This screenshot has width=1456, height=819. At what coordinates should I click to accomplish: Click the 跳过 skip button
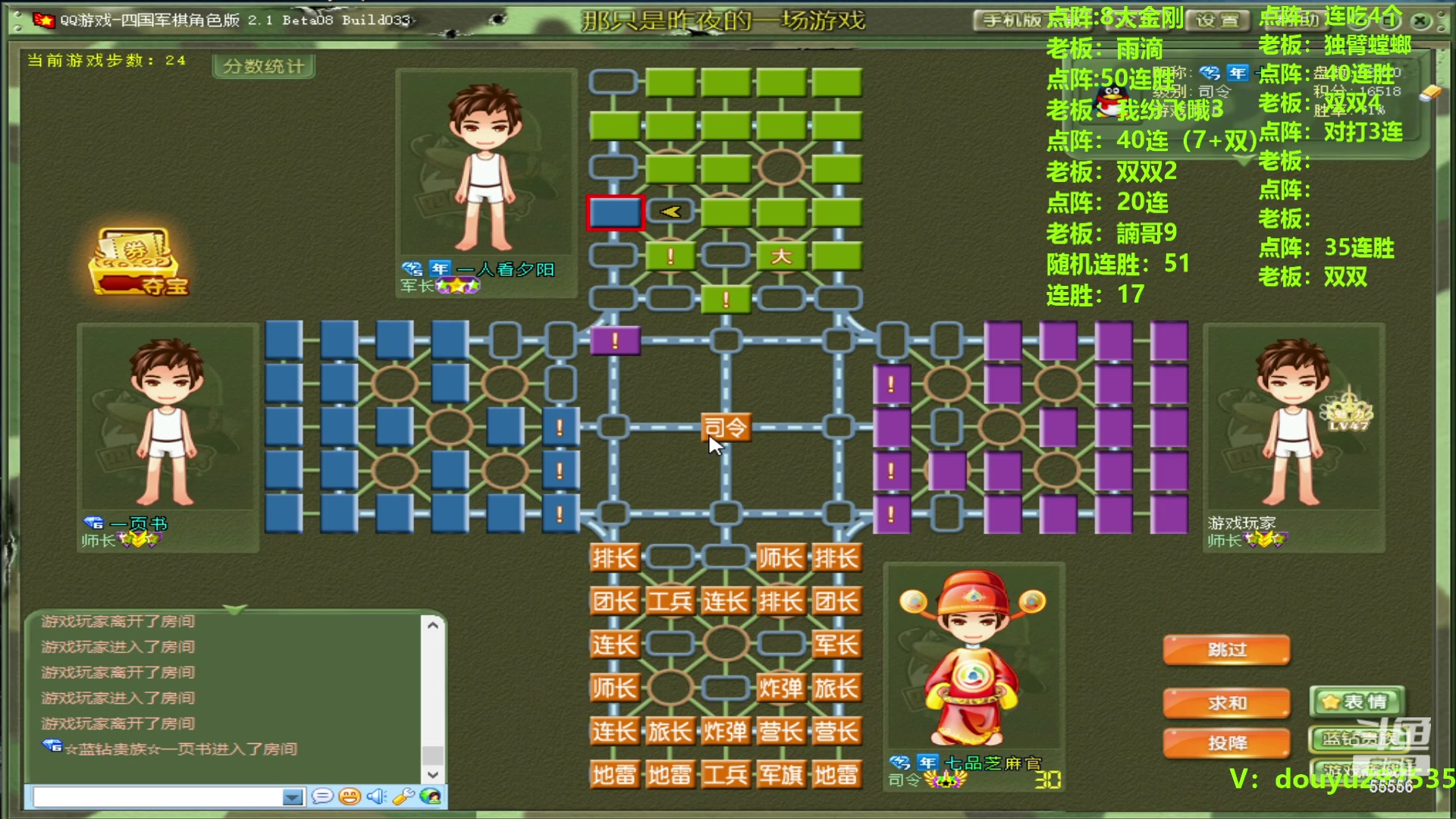pos(1227,650)
